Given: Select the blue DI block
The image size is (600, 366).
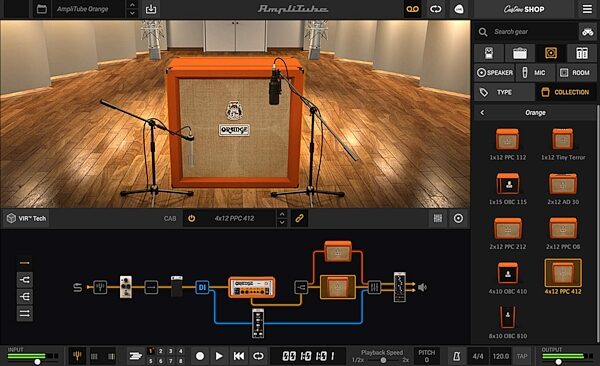Looking at the screenshot, I should click(x=202, y=287).
